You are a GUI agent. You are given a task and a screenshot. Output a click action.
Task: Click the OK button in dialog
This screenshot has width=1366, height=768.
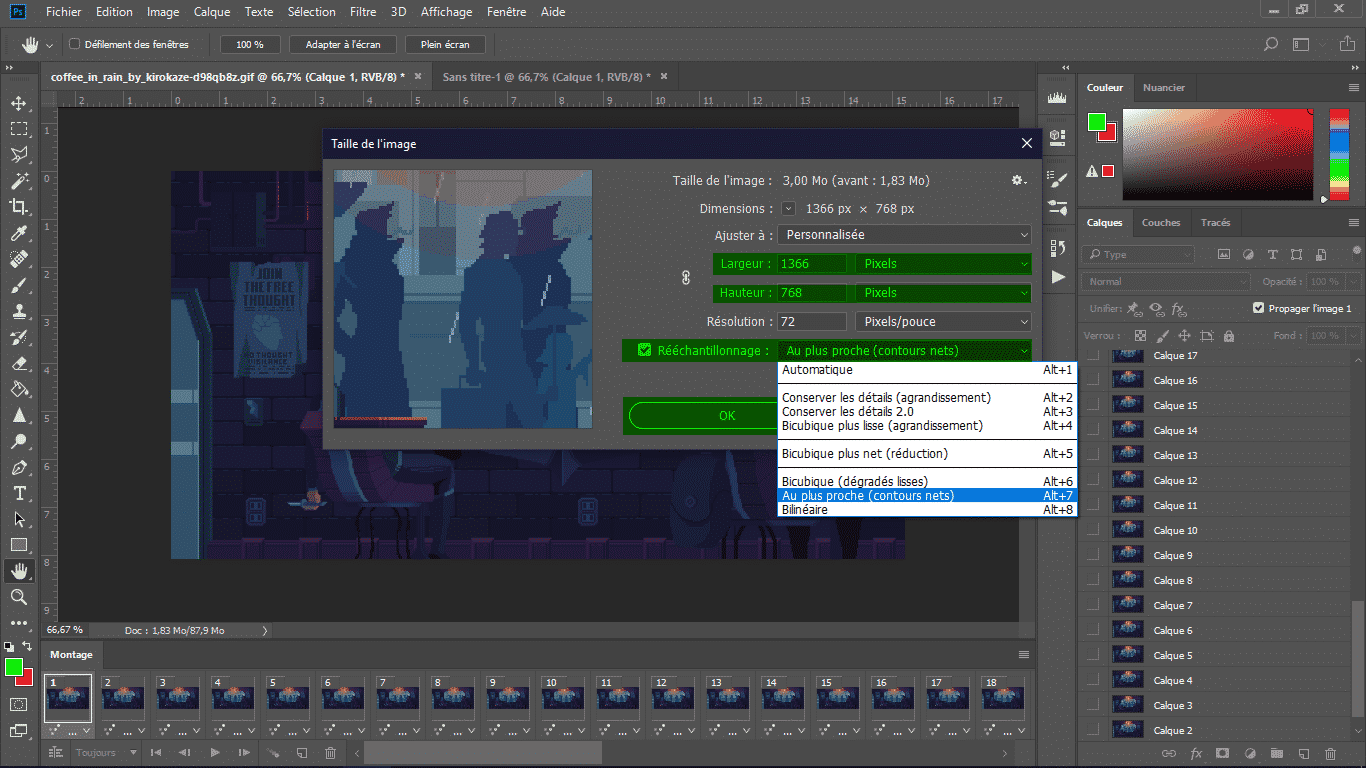727,416
